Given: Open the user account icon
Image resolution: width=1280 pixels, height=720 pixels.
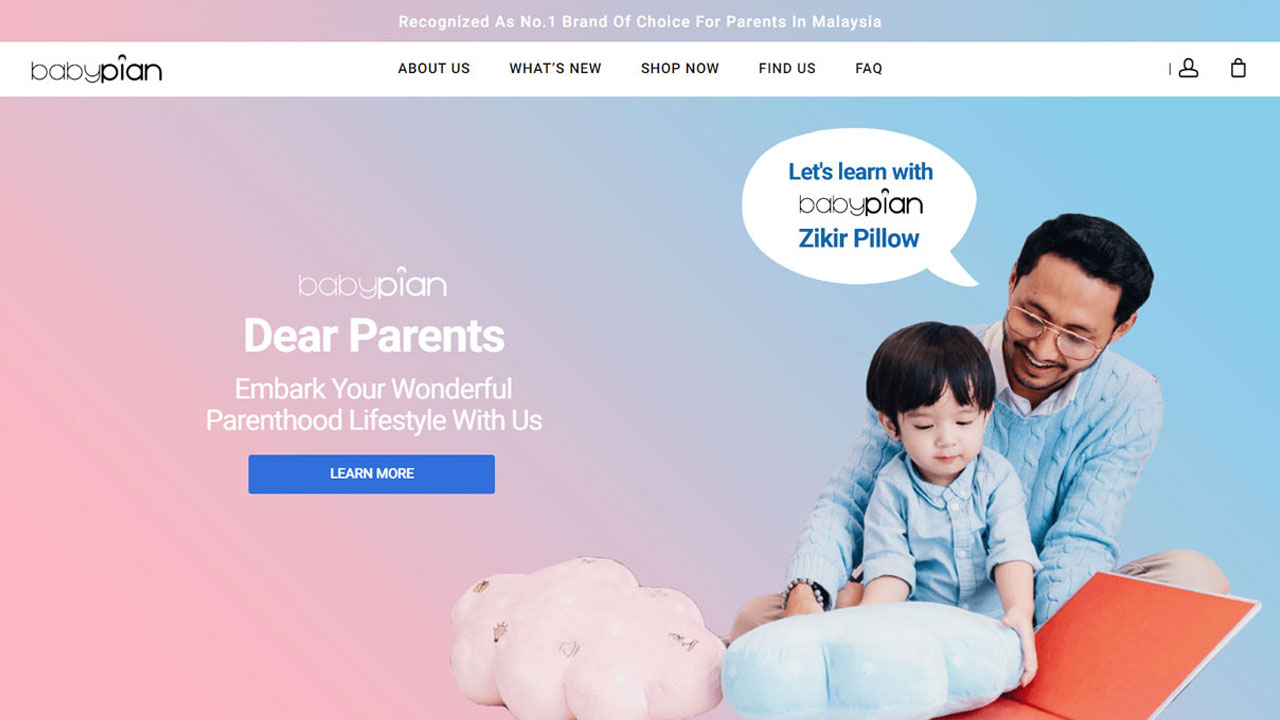Looking at the screenshot, I should point(1188,68).
